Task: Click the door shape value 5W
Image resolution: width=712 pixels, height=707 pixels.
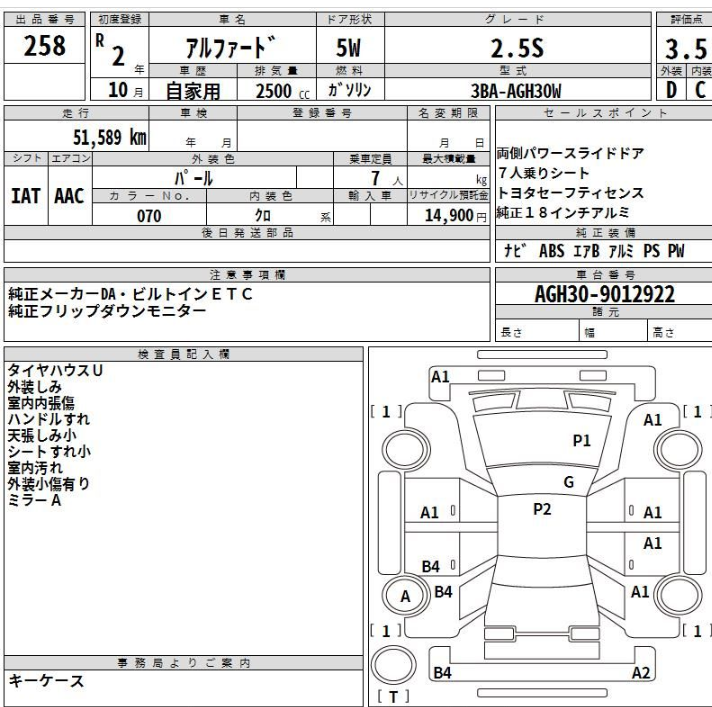Action: pyautogui.click(x=348, y=48)
